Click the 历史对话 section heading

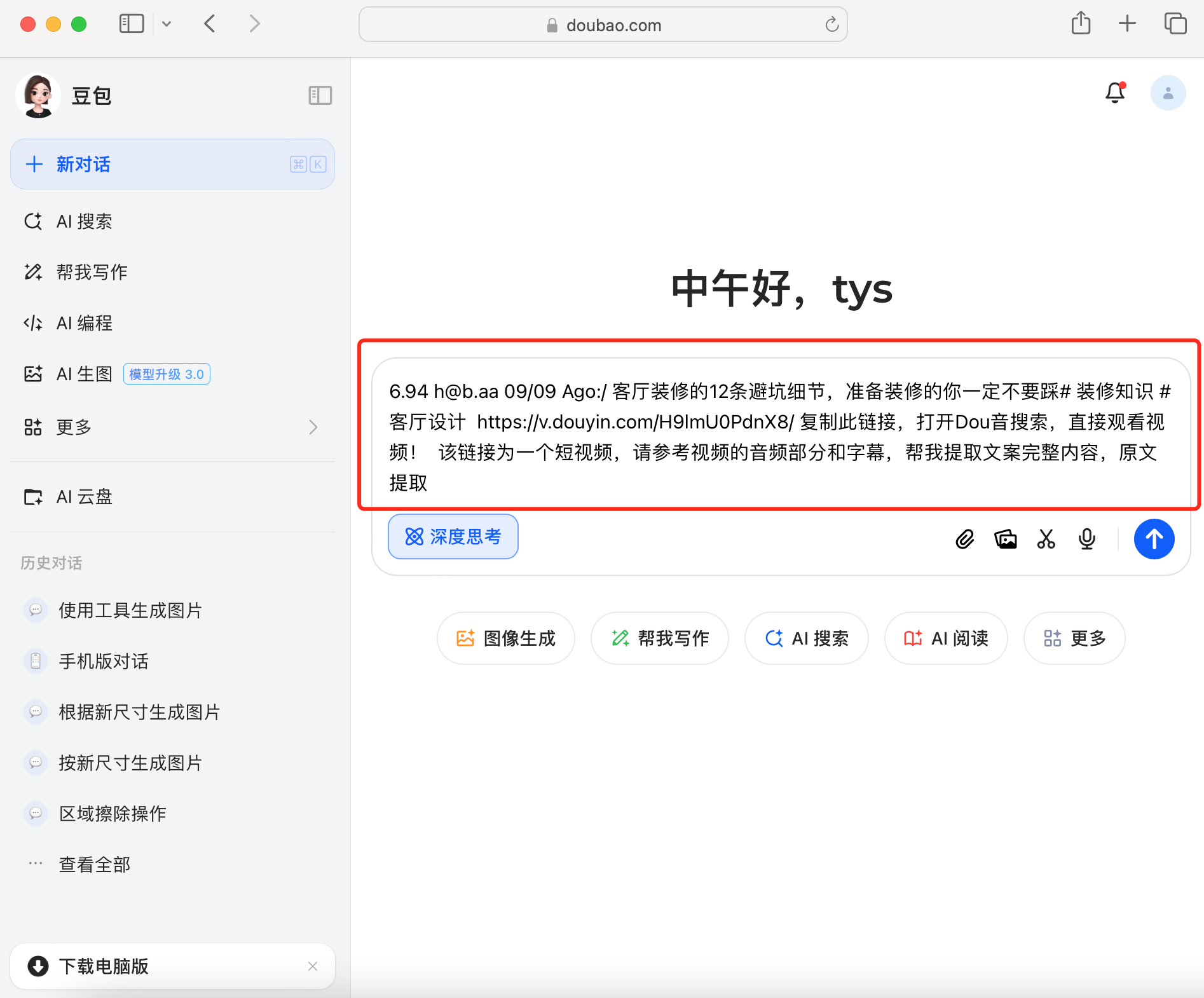coord(51,563)
